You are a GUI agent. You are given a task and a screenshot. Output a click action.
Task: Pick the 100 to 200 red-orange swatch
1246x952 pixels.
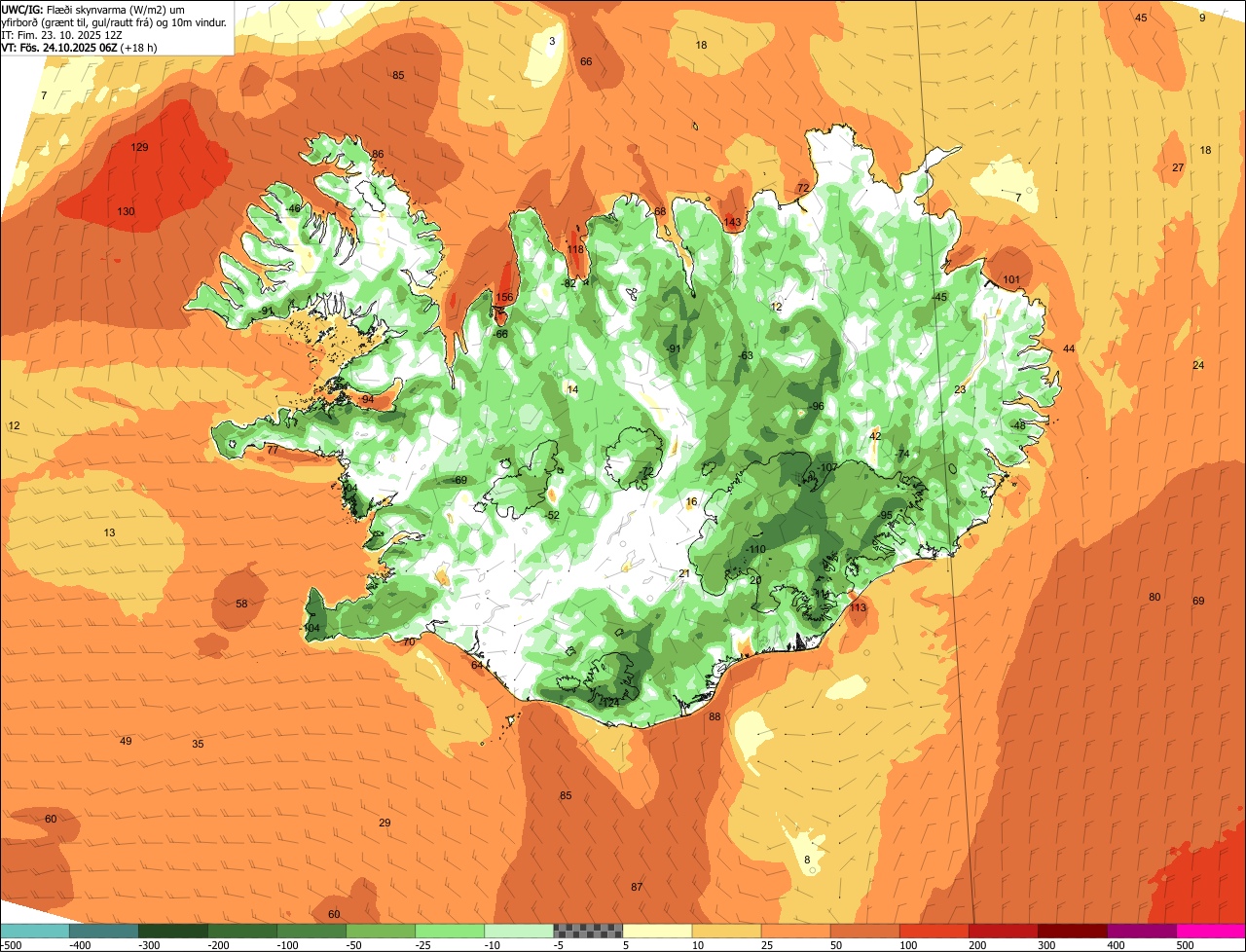pyautogui.click(x=934, y=931)
